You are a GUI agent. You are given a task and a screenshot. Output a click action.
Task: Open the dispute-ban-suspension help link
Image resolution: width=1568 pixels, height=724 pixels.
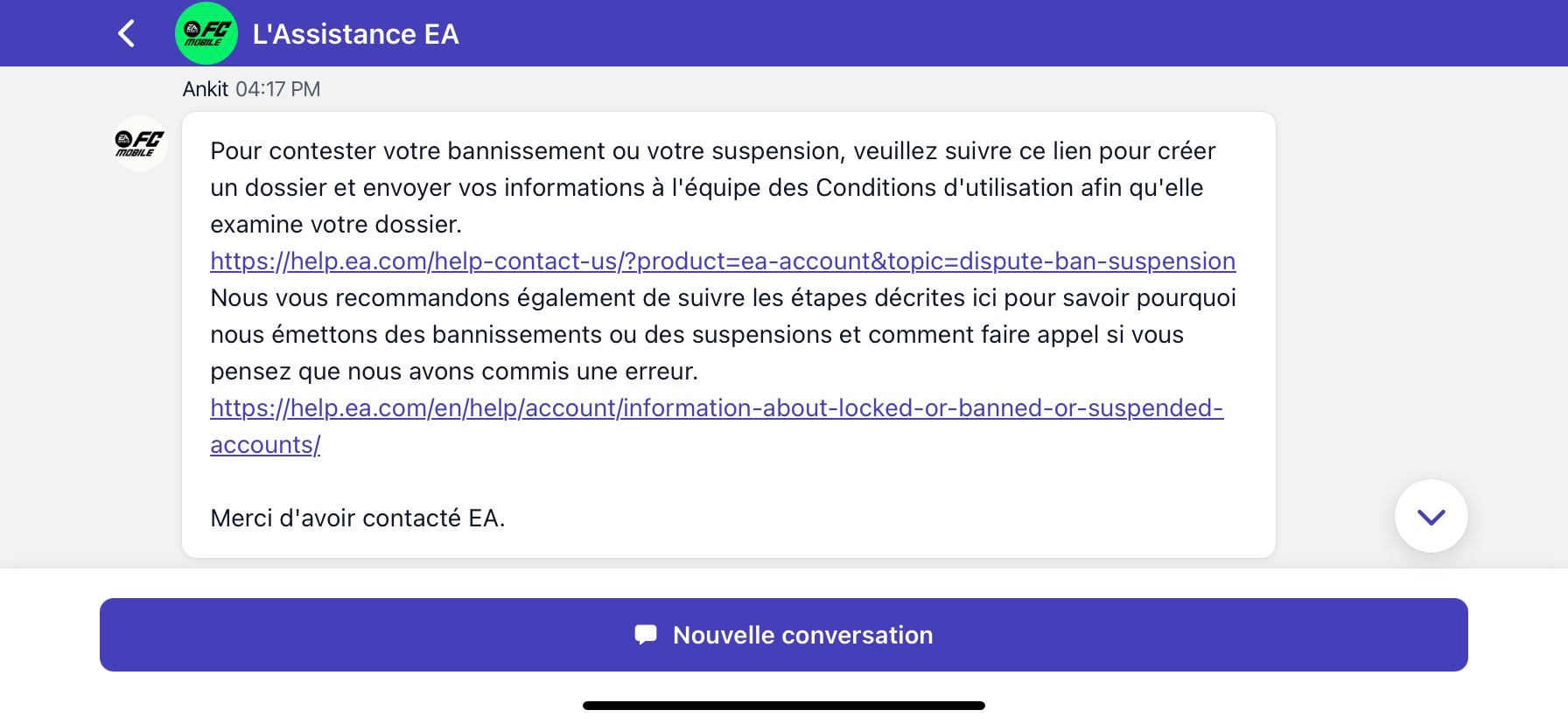click(722, 261)
